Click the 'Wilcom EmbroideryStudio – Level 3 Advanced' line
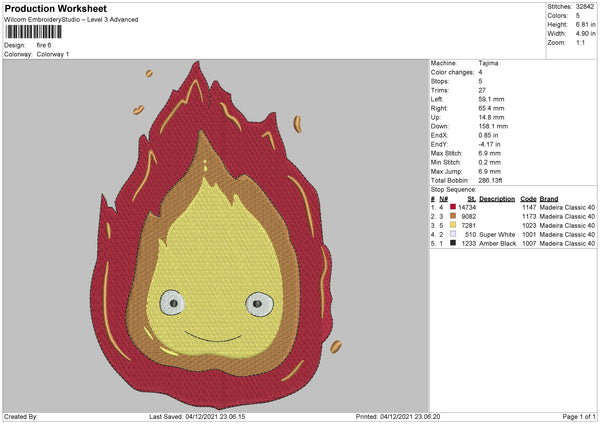600x424 pixels. coord(71,20)
